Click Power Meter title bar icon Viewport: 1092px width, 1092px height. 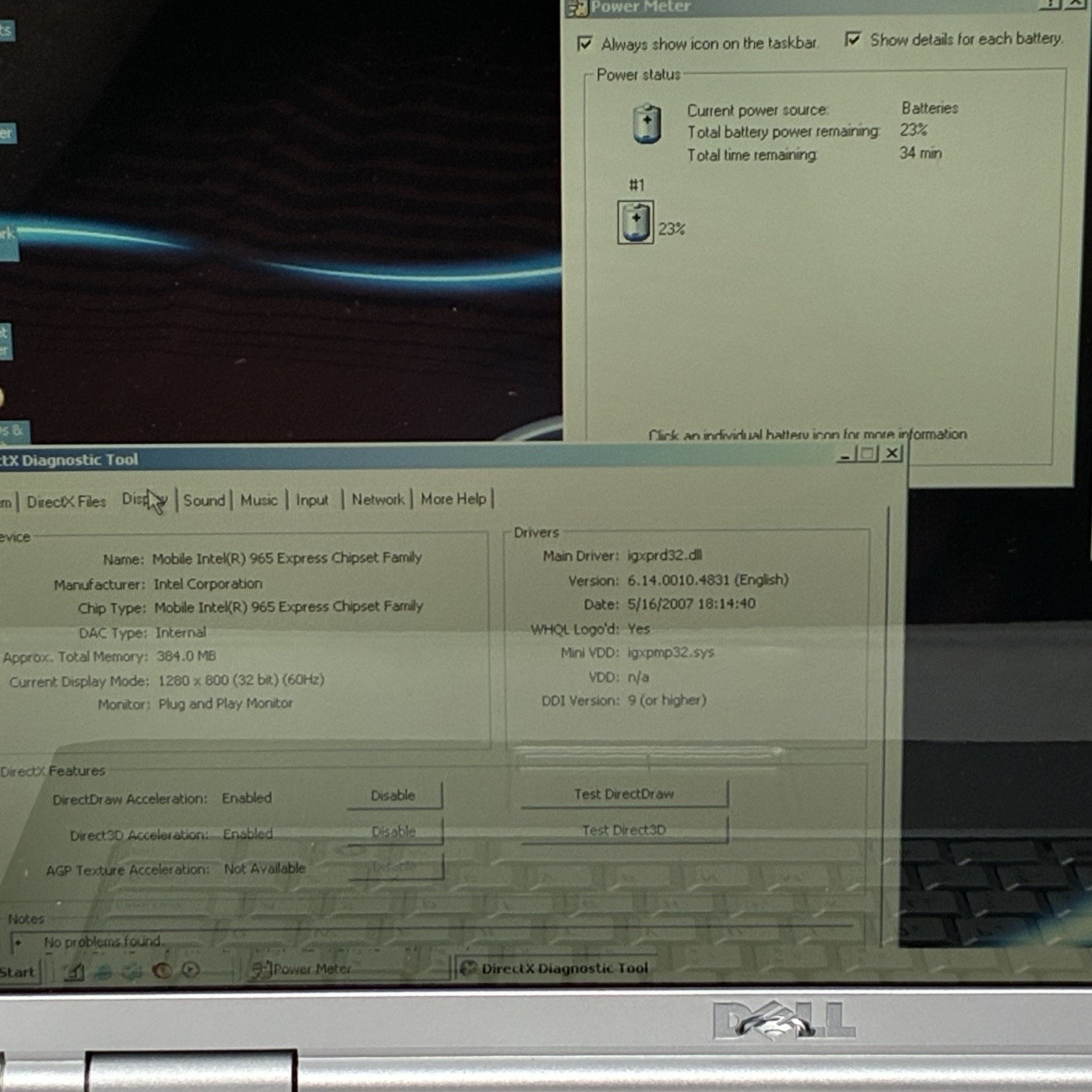pyautogui.click(x=577, y=8)
